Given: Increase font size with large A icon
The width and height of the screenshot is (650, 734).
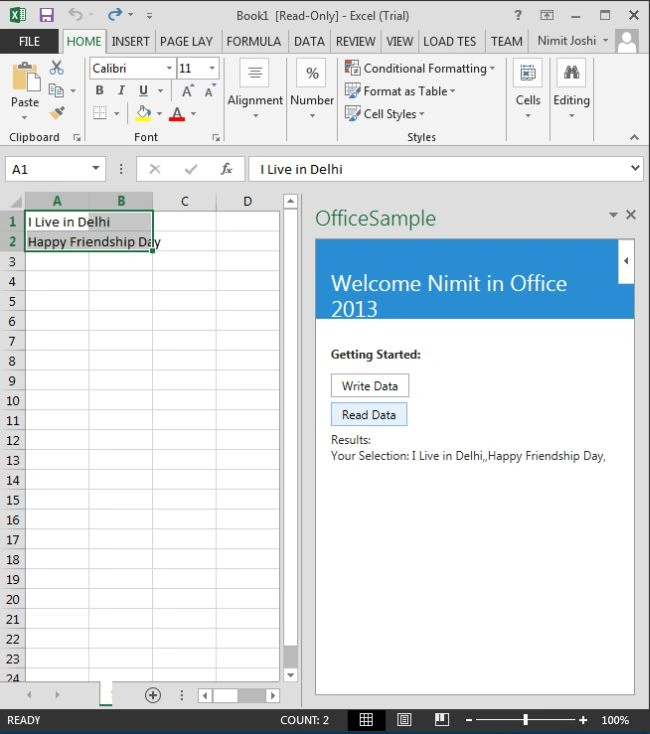Looking at the screenshot, I should point(187,91).
